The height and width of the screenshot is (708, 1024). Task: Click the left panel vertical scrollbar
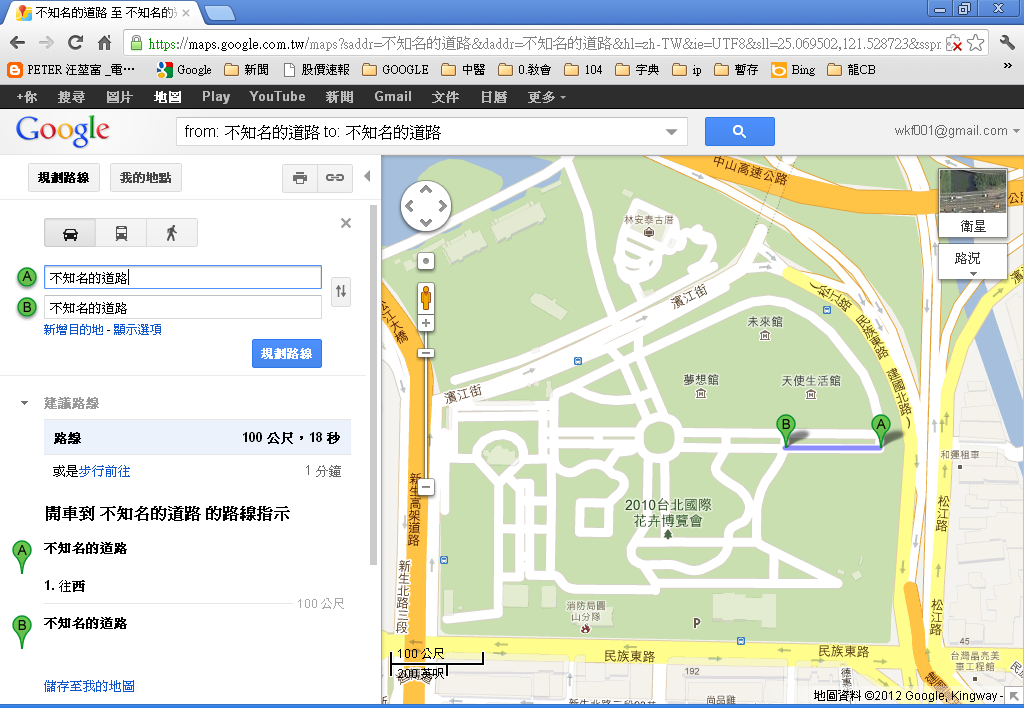tap(374, 385)
